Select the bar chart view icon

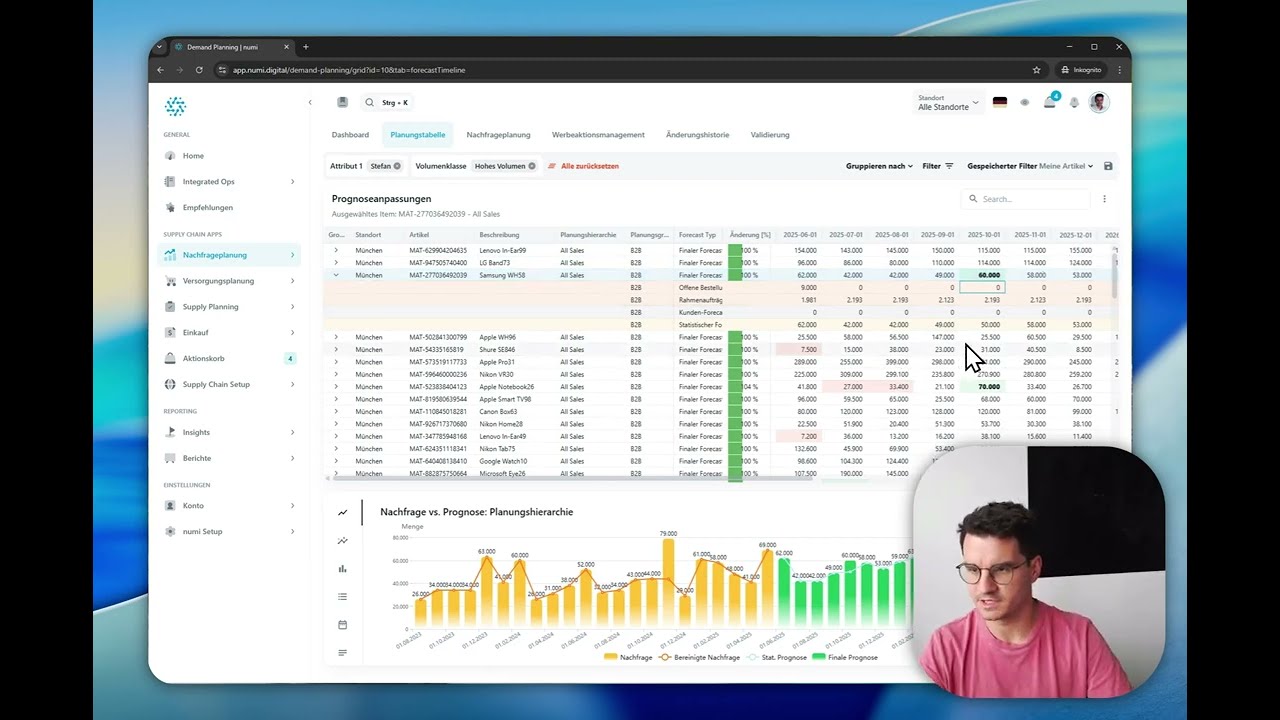342,568
